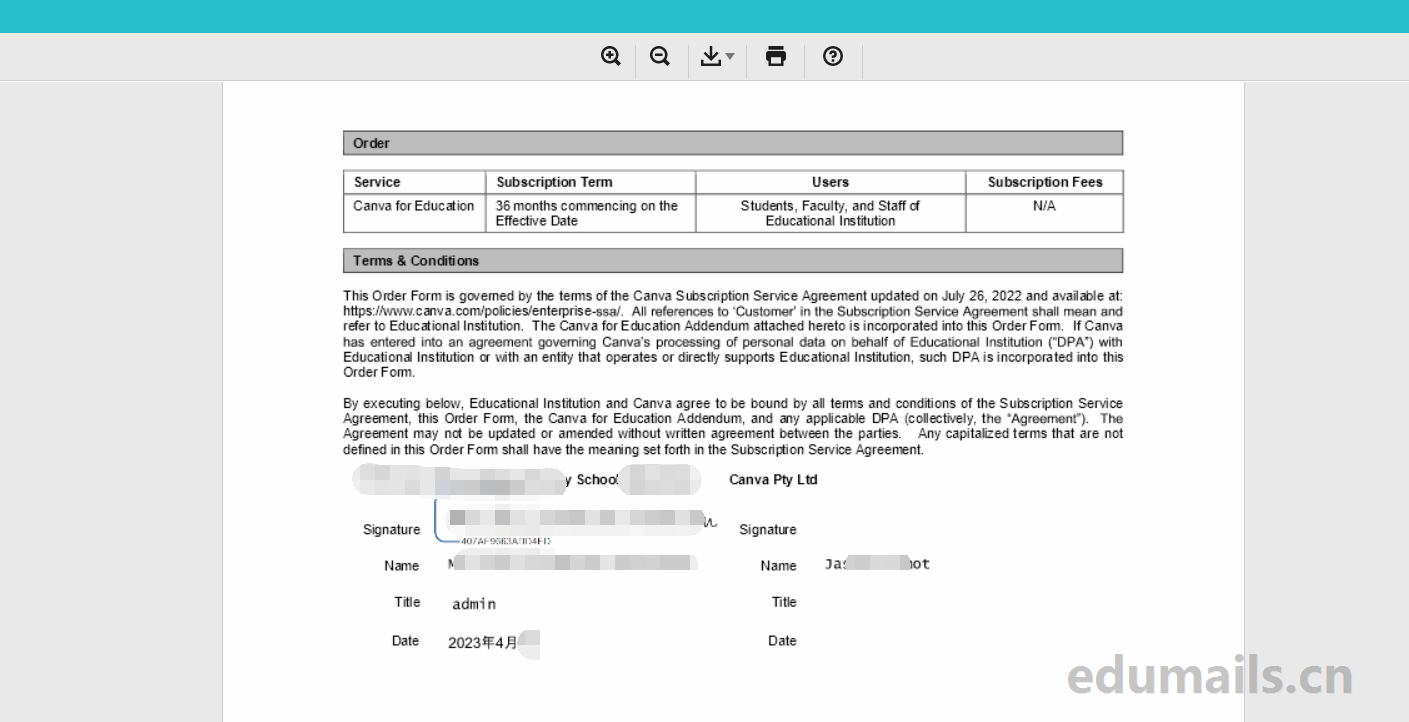Zoom out of the document
The image size is (1409, 722).
pyautogui.click(x=660, y=57)
